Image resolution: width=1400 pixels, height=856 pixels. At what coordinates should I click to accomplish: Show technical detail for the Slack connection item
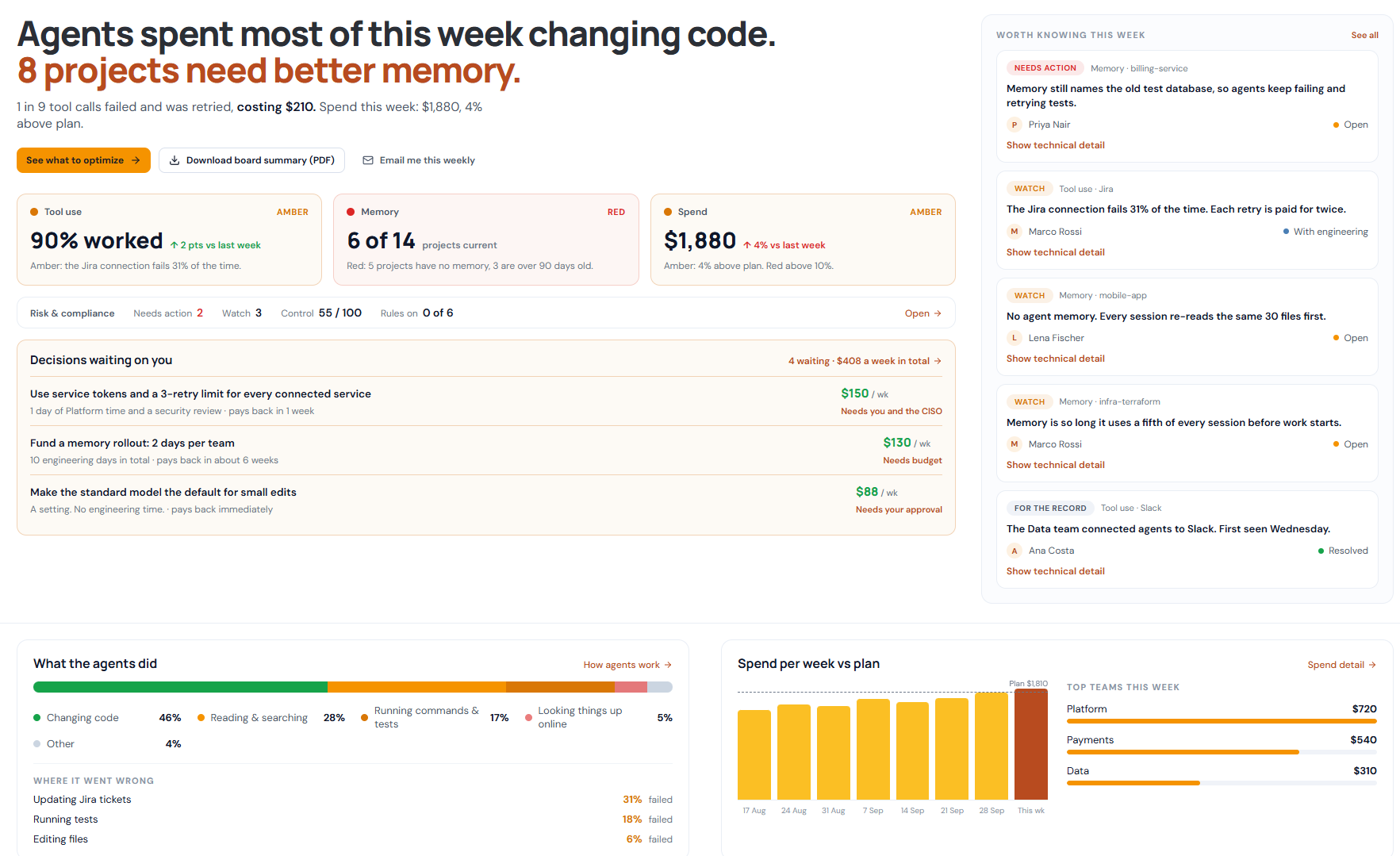(x=1055, y=571)
